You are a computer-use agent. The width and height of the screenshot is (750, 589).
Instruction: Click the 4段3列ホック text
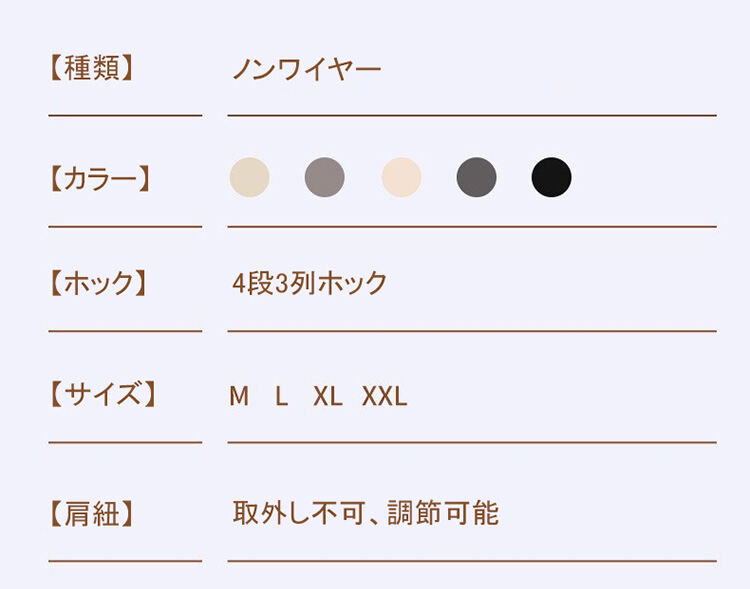click(309, 283)
